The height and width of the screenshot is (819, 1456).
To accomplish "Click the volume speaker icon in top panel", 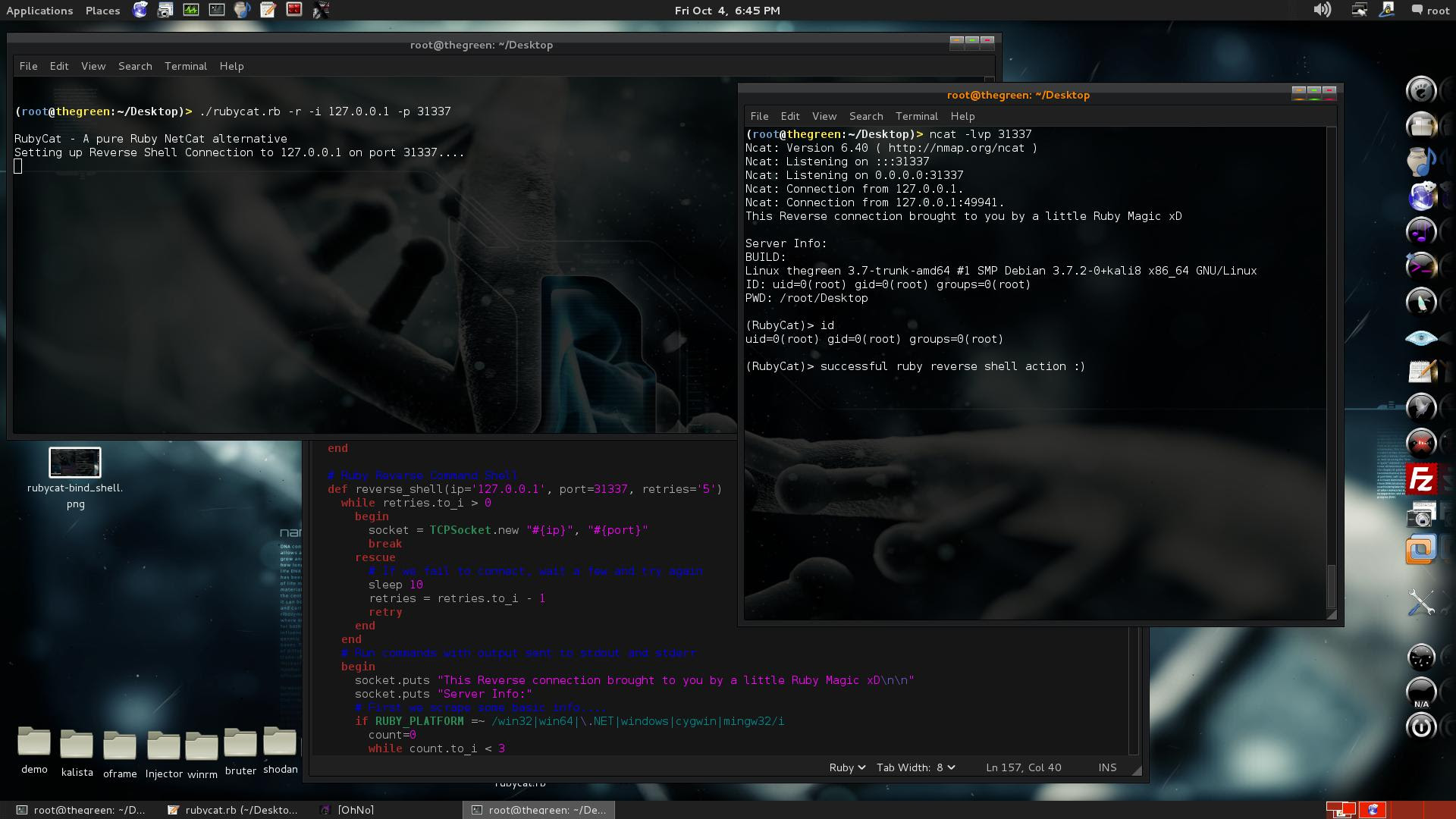I will pos(1322,10).
